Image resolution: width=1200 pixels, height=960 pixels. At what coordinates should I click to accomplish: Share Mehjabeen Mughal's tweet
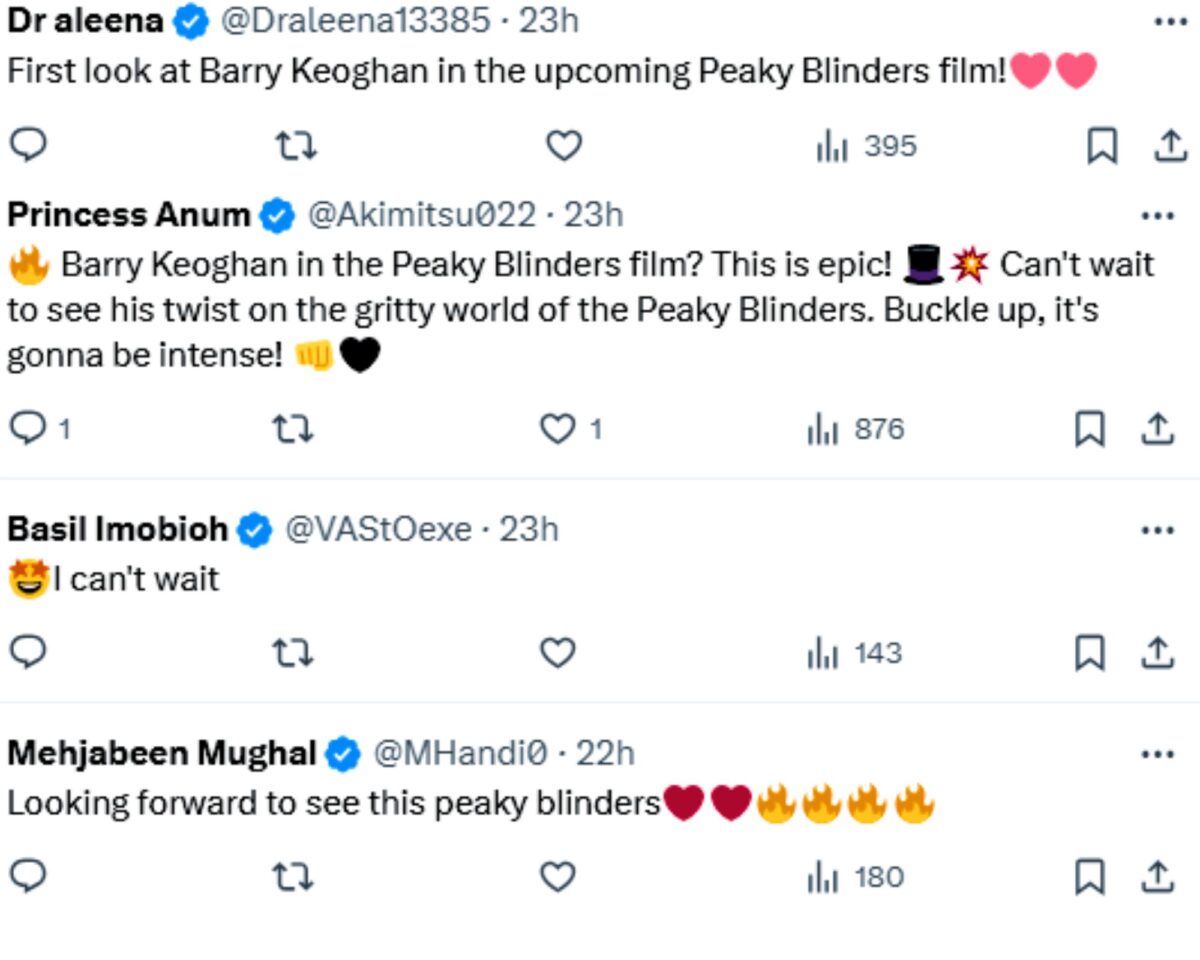coord(1157,877)
